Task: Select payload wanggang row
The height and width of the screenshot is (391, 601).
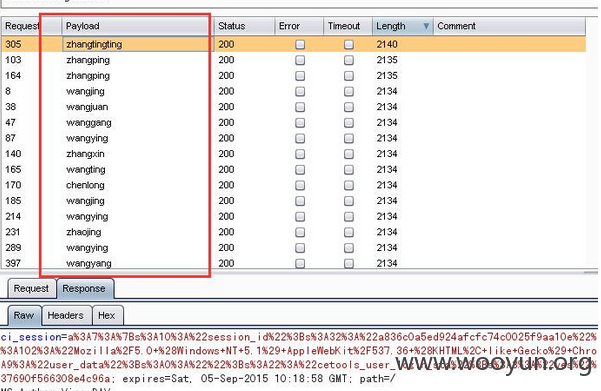Action: [89, 123]
